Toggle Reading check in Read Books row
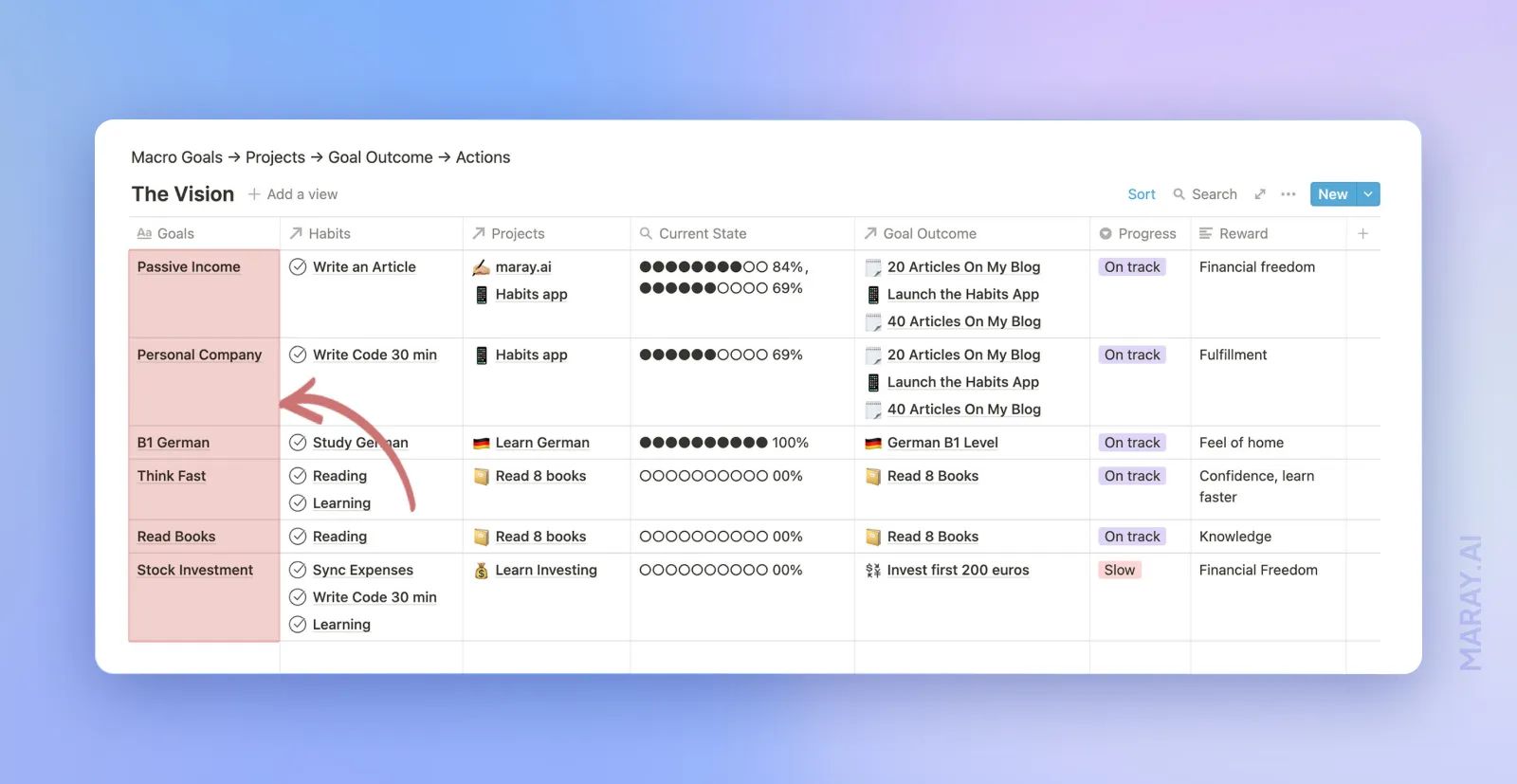The width and height of the screenshot is (1517, 784). (298, 537)
